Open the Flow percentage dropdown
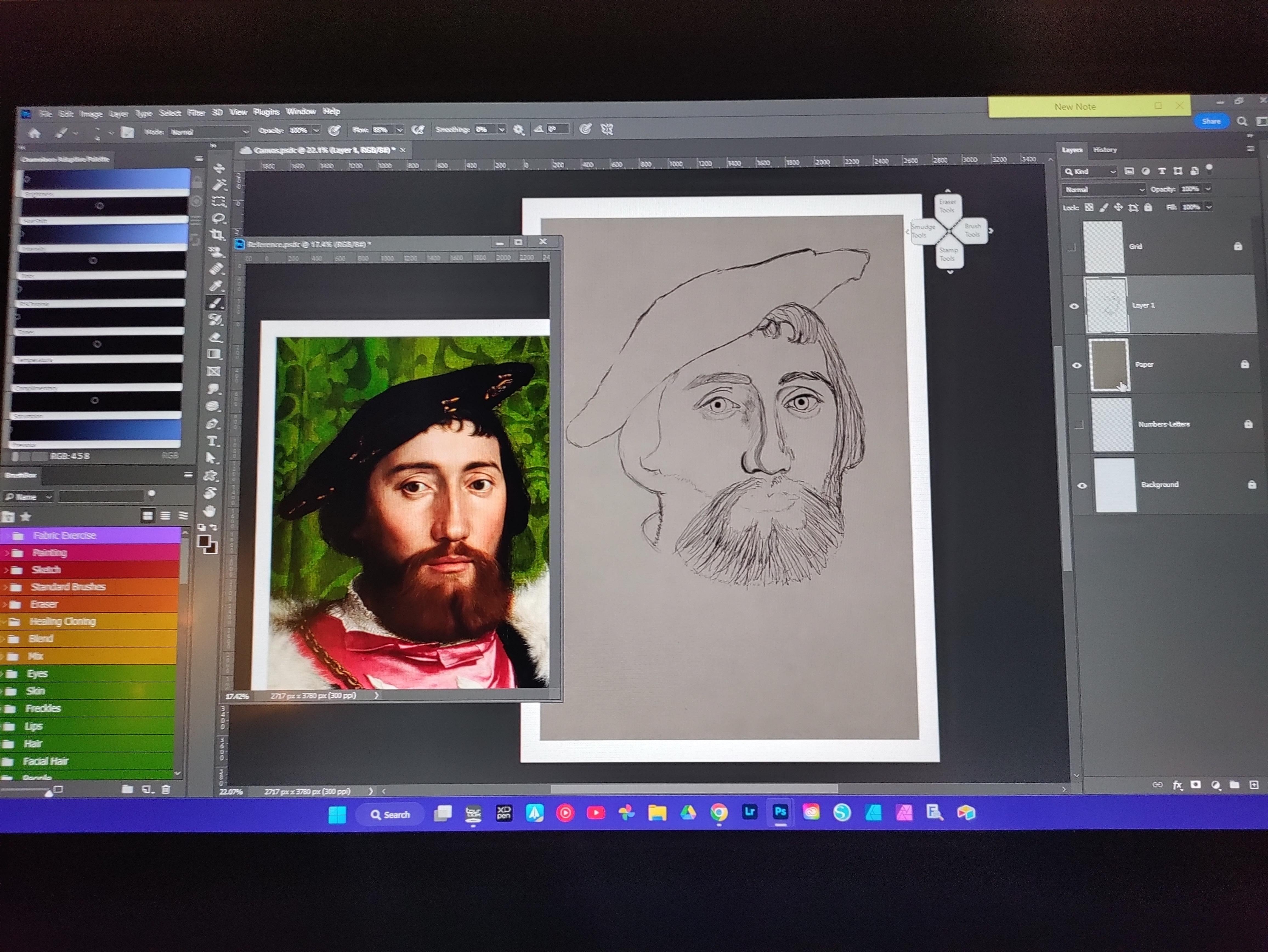Screen dimensions: 1268x952 [x=400, y=130]
